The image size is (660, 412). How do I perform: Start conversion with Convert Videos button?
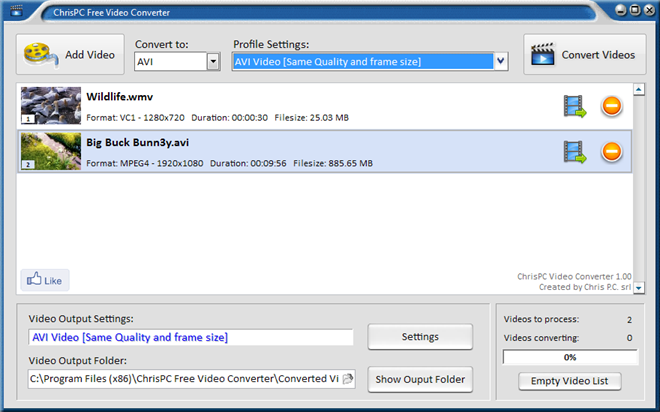click(x=585, y=55)
